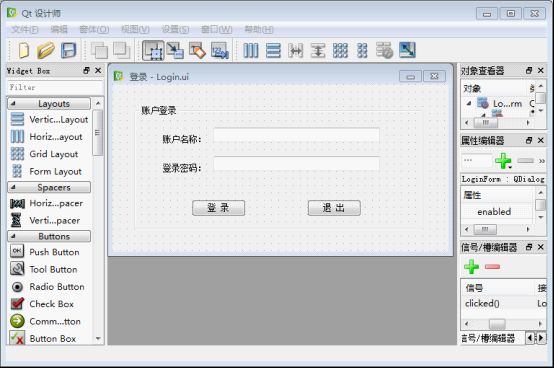554x368 pixels.
Task: Open the 帮助(H) menu
Action: tap(259, 29)
